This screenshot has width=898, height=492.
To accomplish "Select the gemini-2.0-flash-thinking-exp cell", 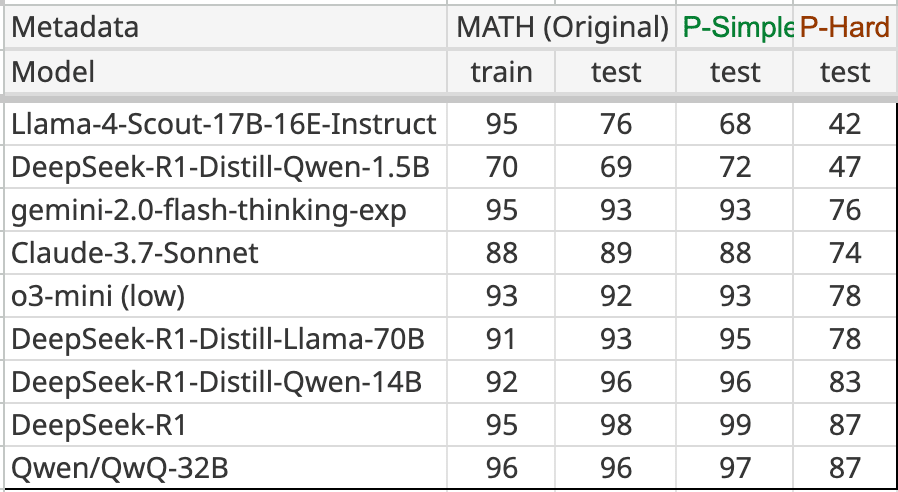I will click(209, 210).
